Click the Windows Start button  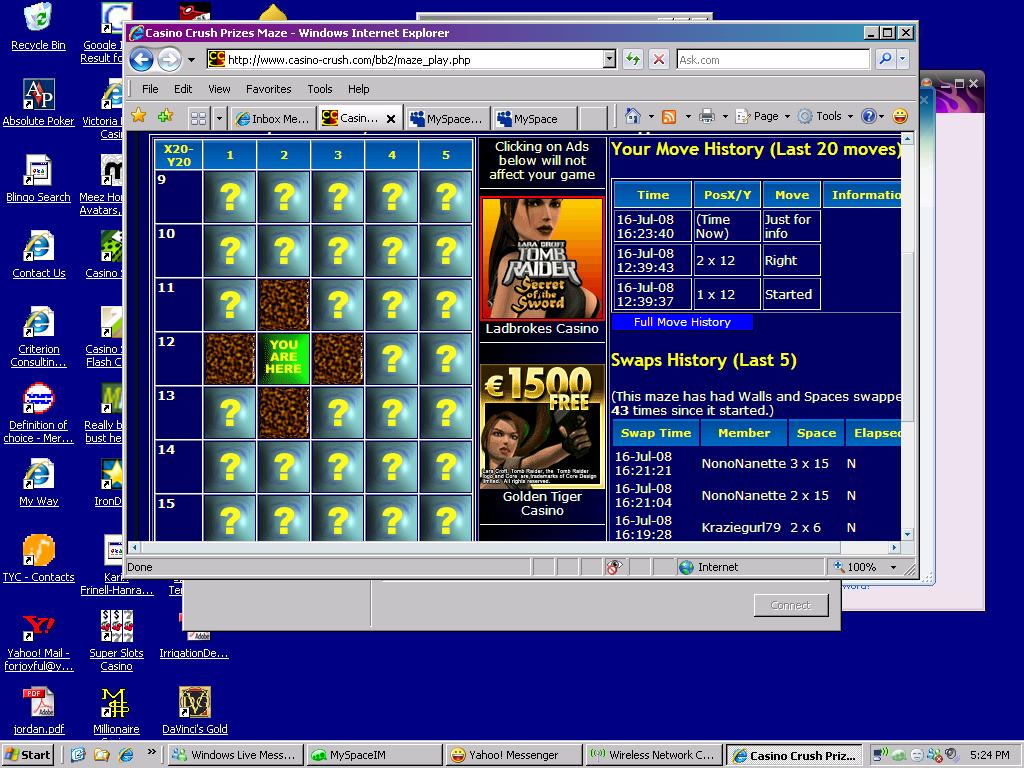(x=27, y=755)
